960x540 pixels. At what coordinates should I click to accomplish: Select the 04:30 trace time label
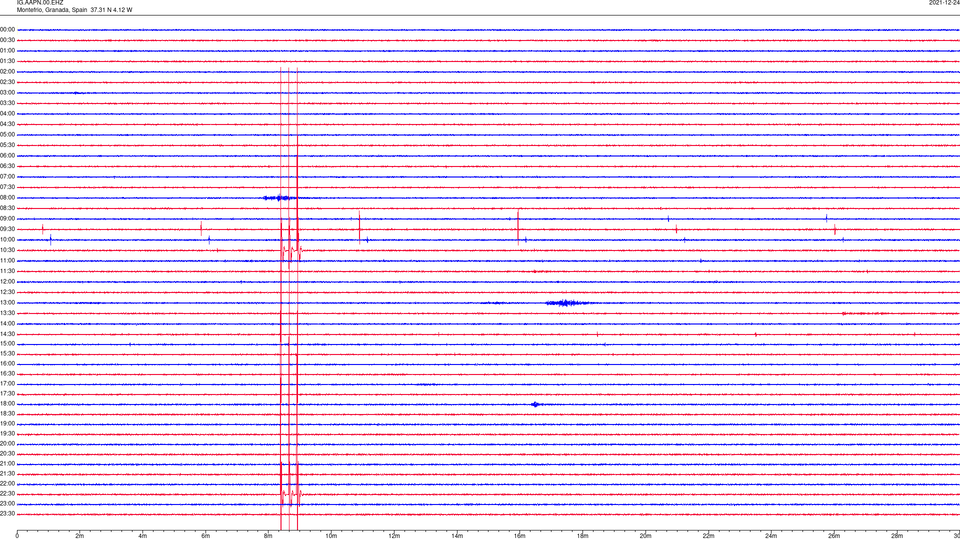tap(8, 124)
